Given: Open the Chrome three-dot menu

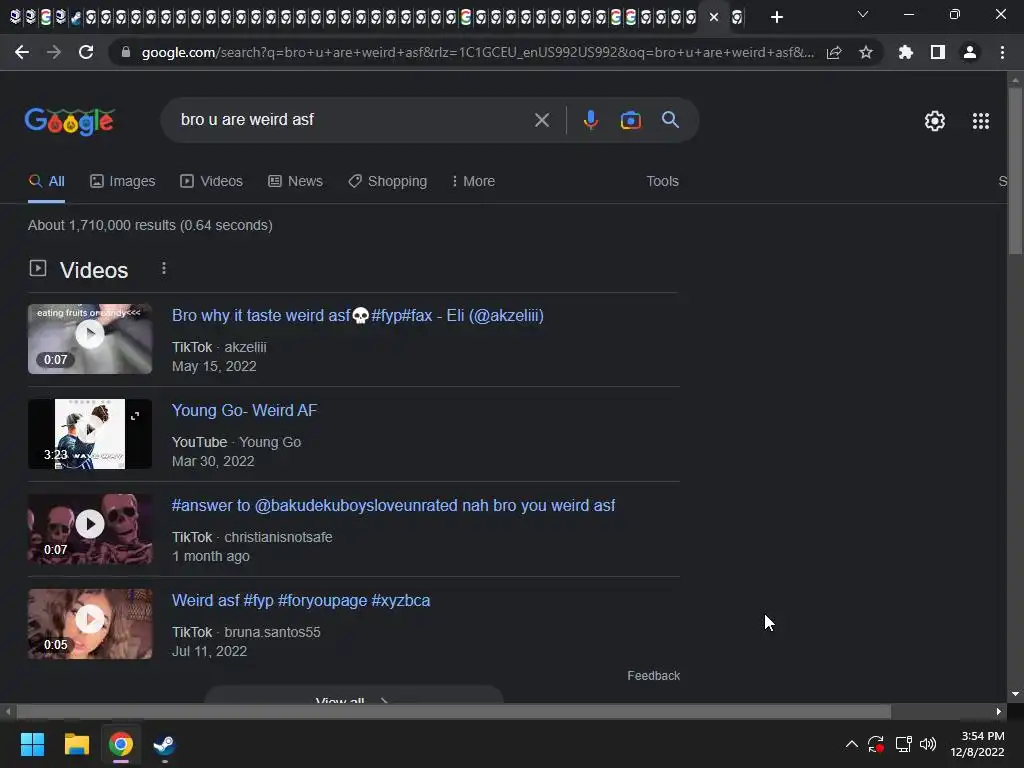Looking at the screenshot, I should pyautogui.click(x=1002, y=52).
